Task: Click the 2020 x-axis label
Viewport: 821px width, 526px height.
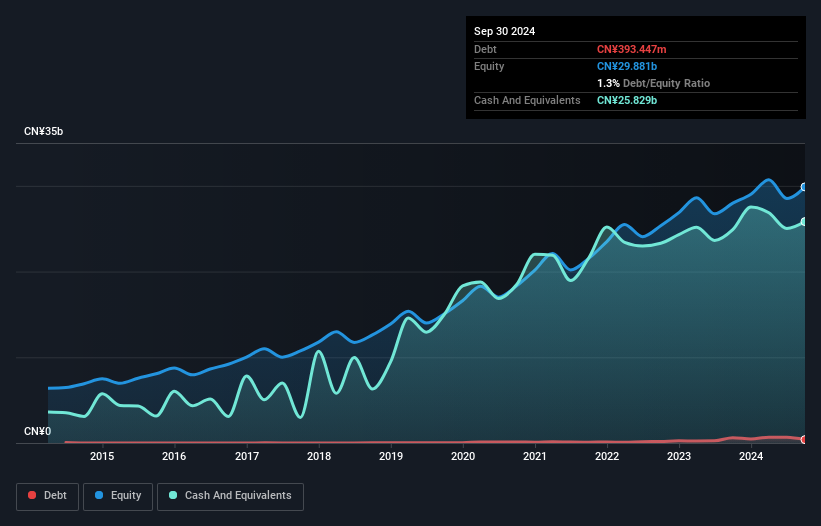Action: pos(463,456)
